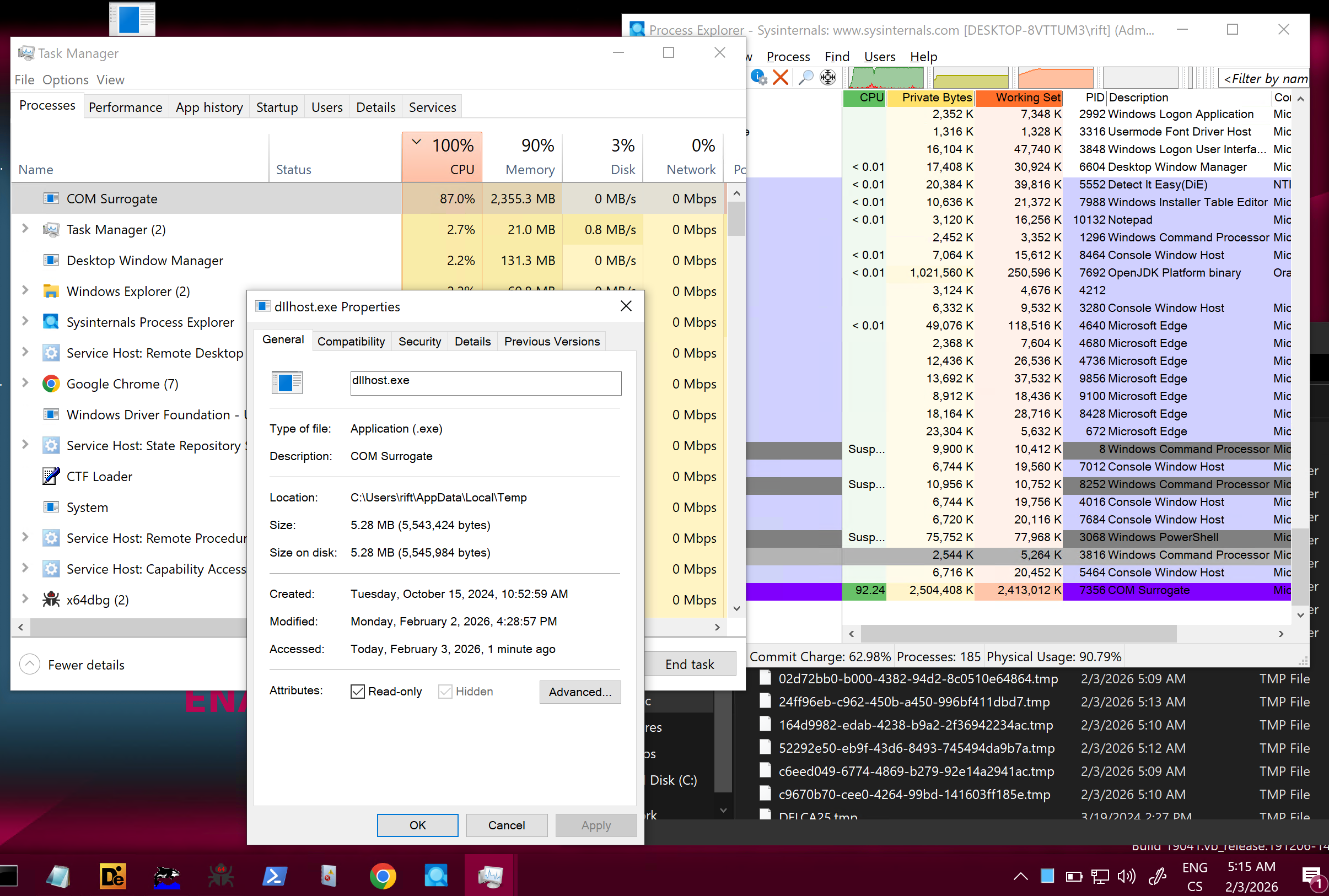Click the Process Explorer properties info icon
The width and height of the screenshot is (1329, 896).
pyautogui.click(x=758, y=77)
